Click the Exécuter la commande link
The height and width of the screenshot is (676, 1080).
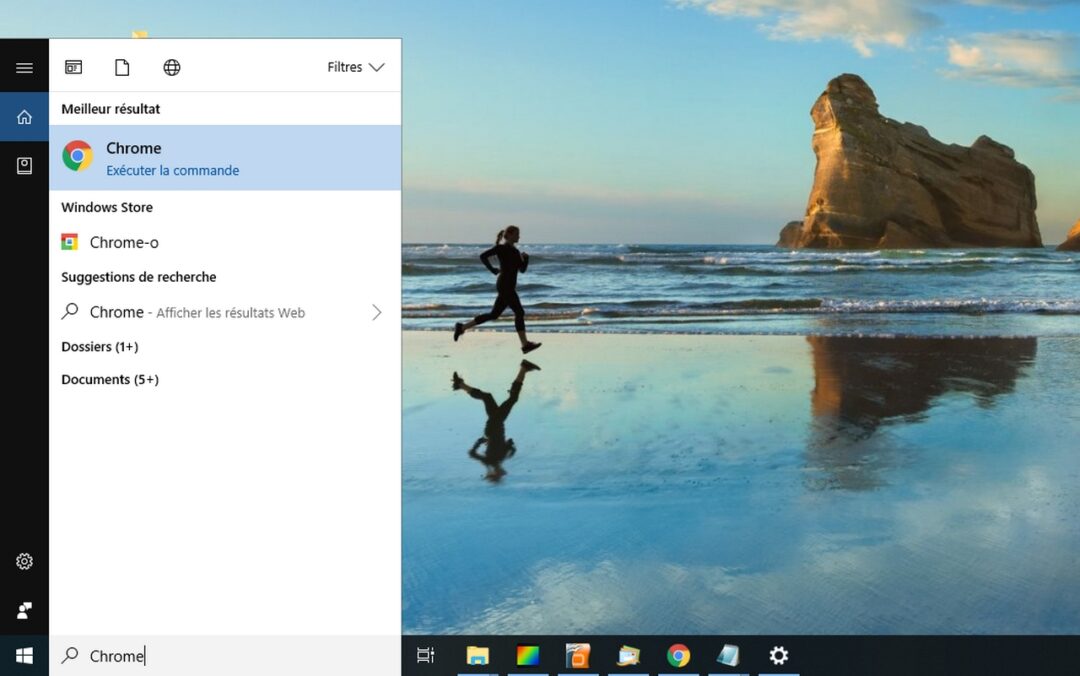(x=173, y=171)
